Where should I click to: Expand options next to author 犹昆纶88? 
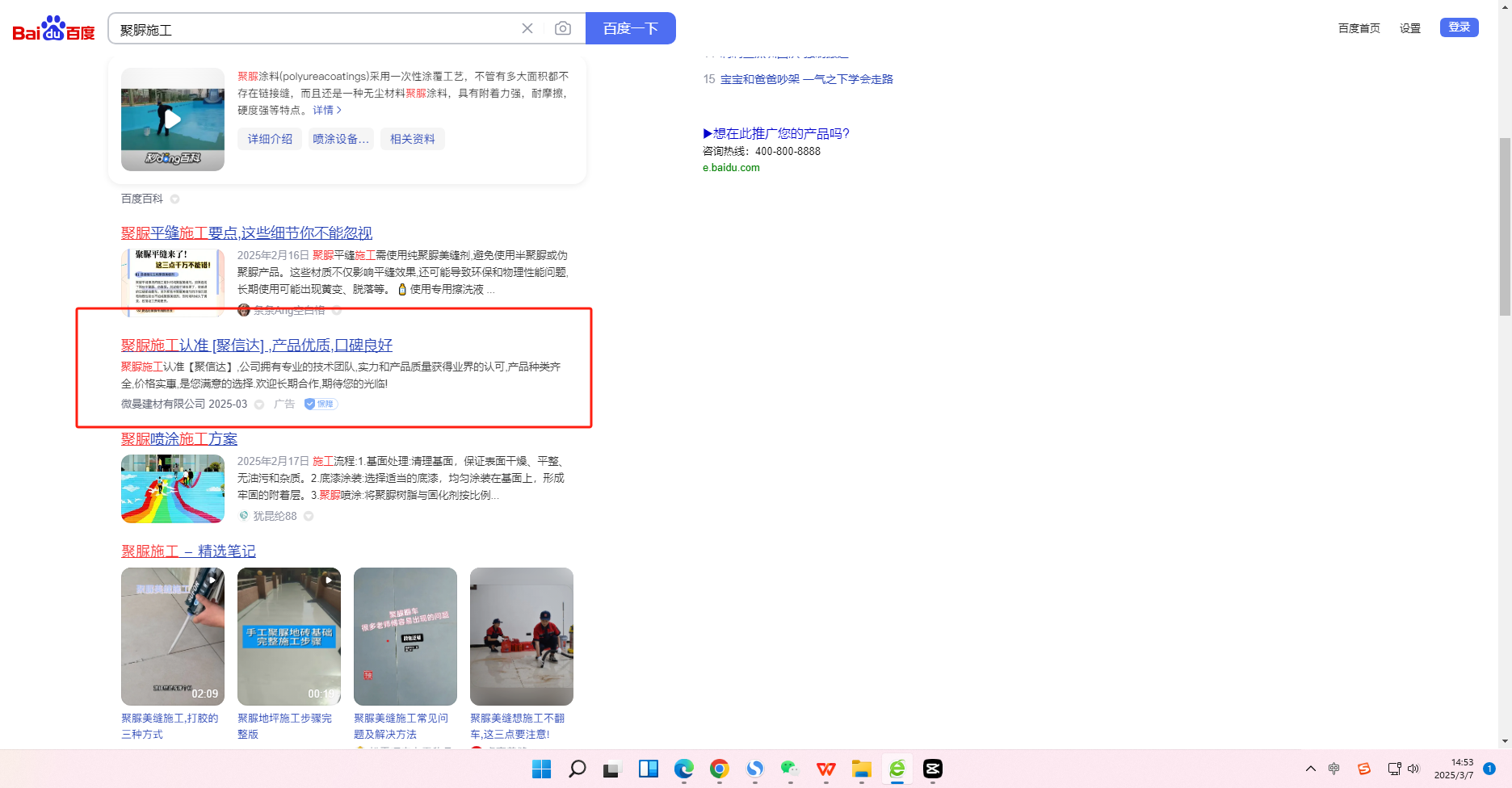pyautogui.click(x=309, y=516)
